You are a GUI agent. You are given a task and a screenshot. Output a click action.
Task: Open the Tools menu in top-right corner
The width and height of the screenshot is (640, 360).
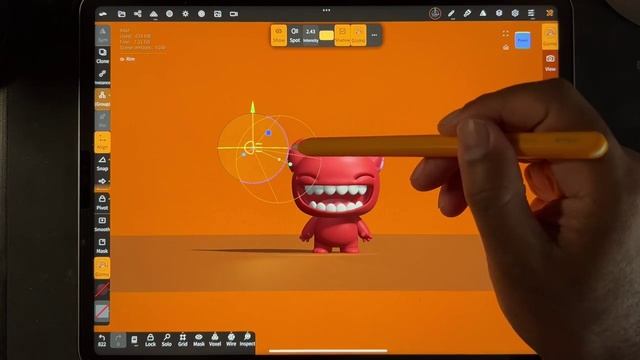coord(550,13)
